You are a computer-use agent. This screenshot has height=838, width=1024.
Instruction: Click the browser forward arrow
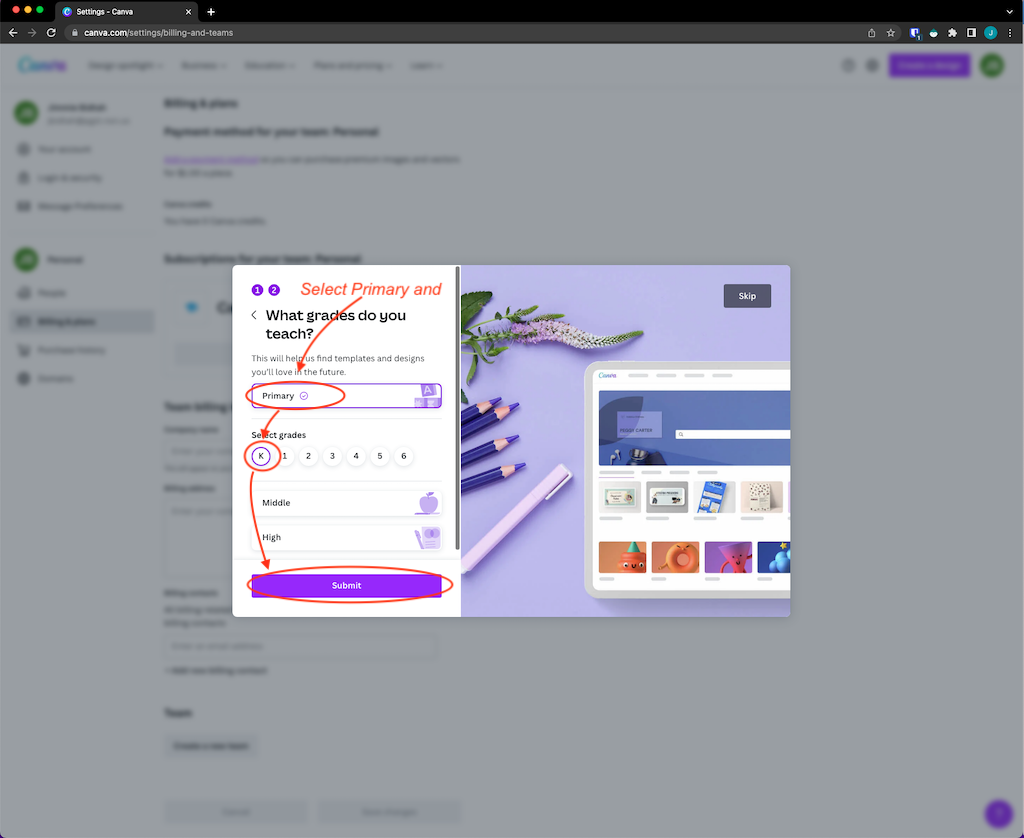31,33
